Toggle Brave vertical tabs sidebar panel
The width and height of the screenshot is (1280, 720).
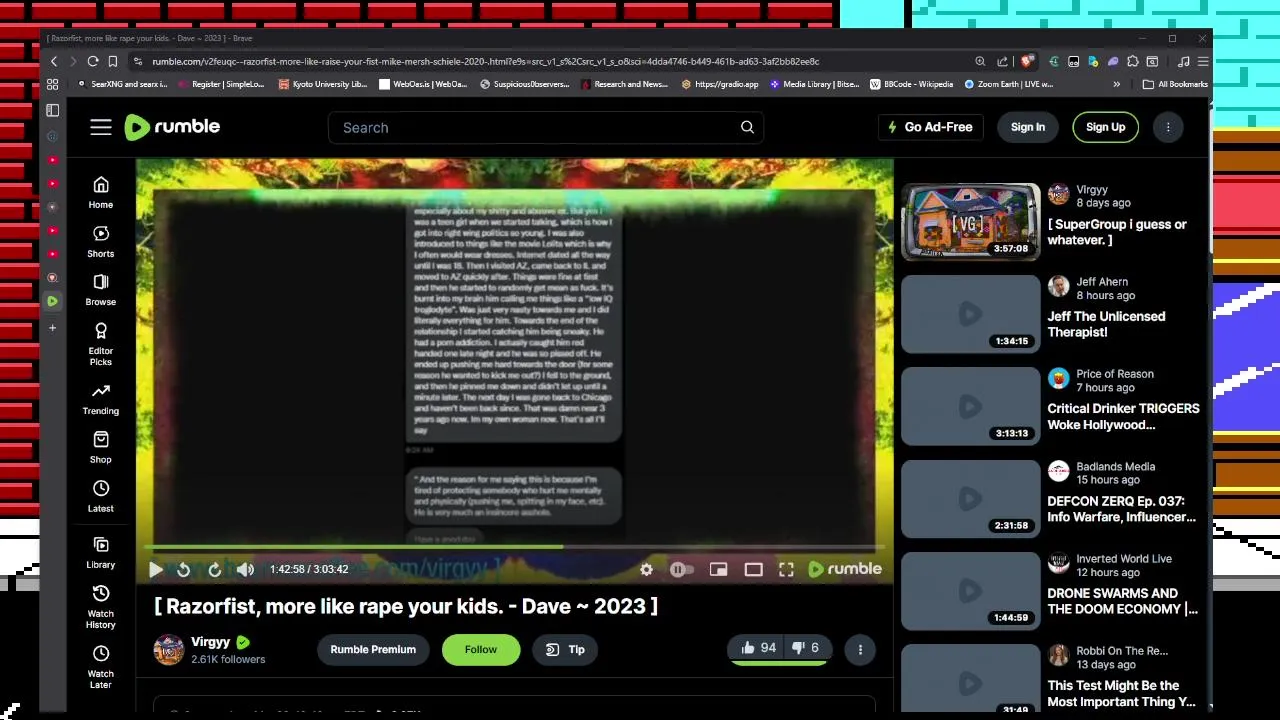click(x=53, y=110)
